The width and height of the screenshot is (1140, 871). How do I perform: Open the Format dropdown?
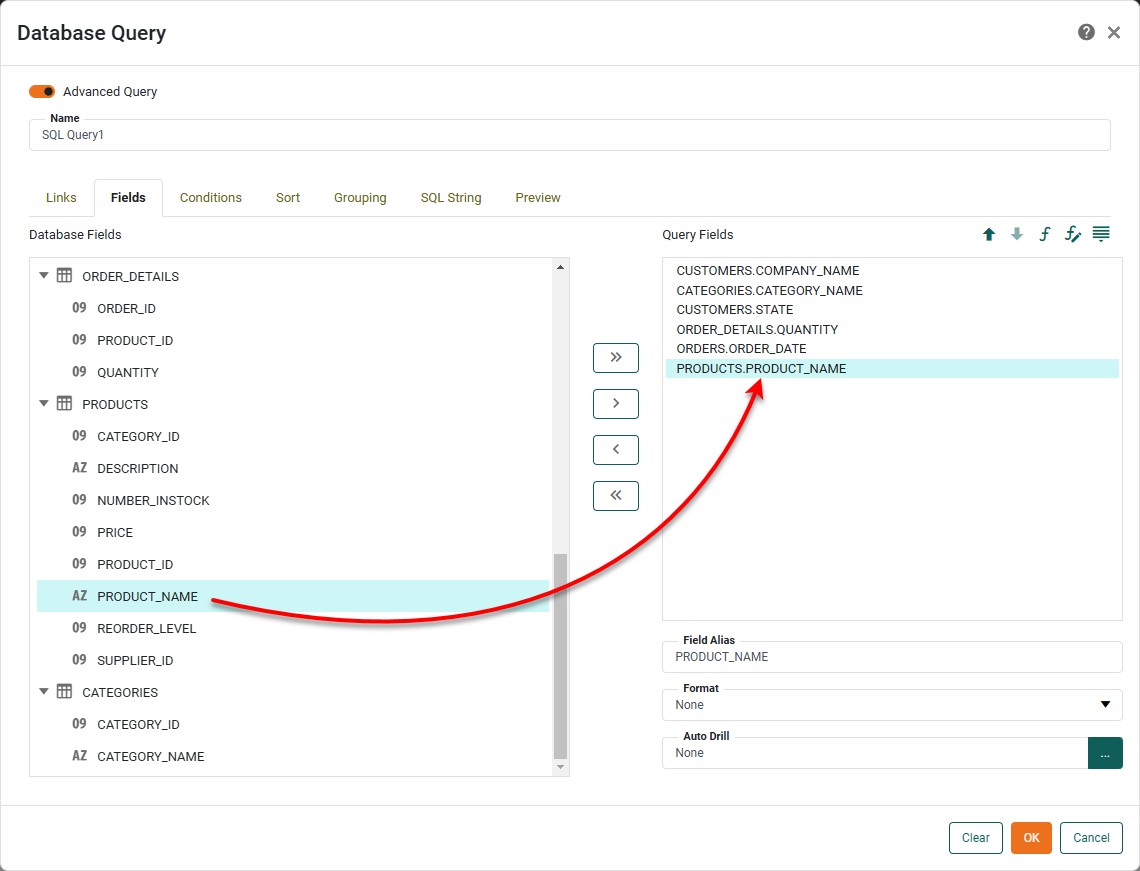click(x=1107, y=705)
